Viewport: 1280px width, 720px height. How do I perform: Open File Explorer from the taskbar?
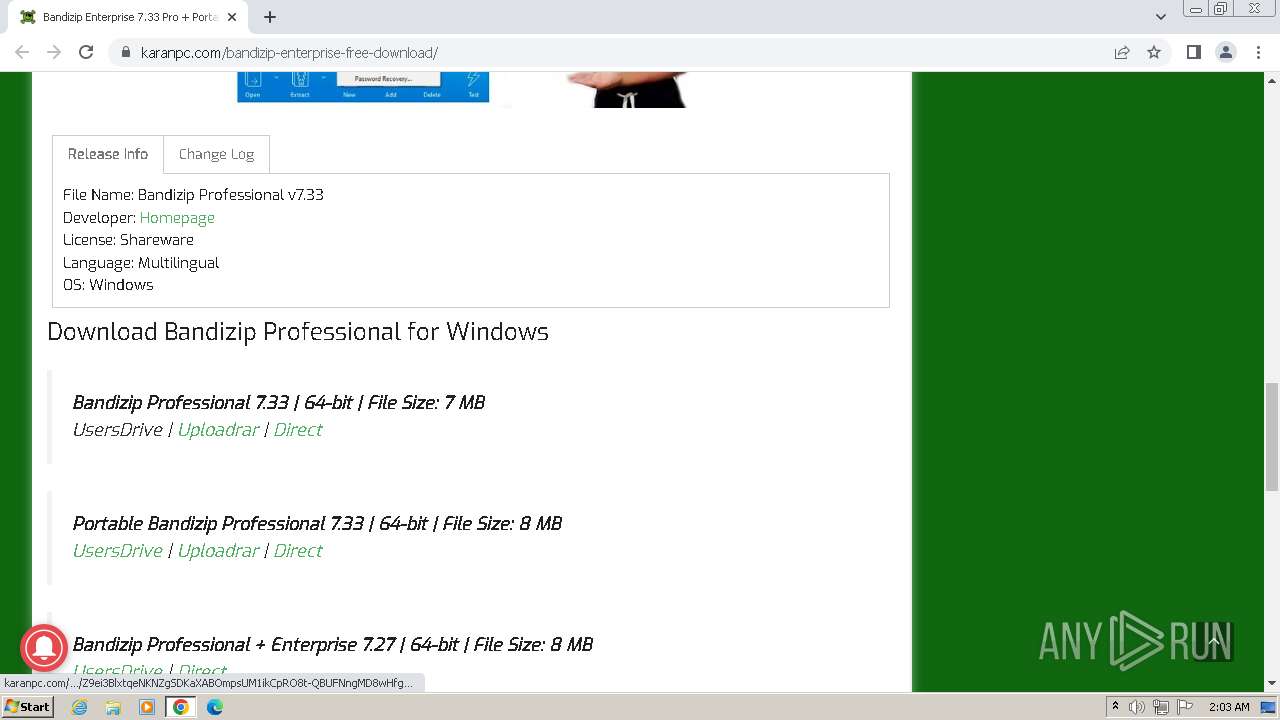[113, 707]
